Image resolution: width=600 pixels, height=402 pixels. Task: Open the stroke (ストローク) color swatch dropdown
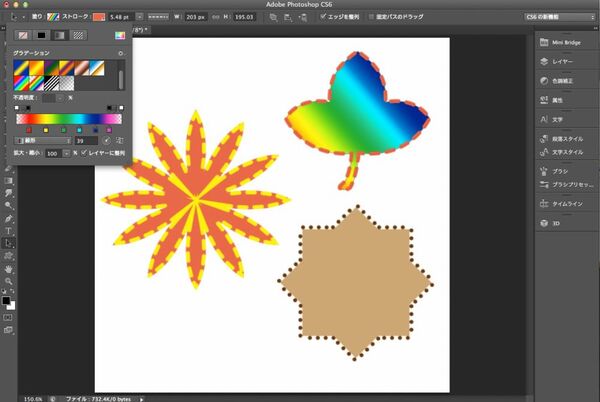99,17
